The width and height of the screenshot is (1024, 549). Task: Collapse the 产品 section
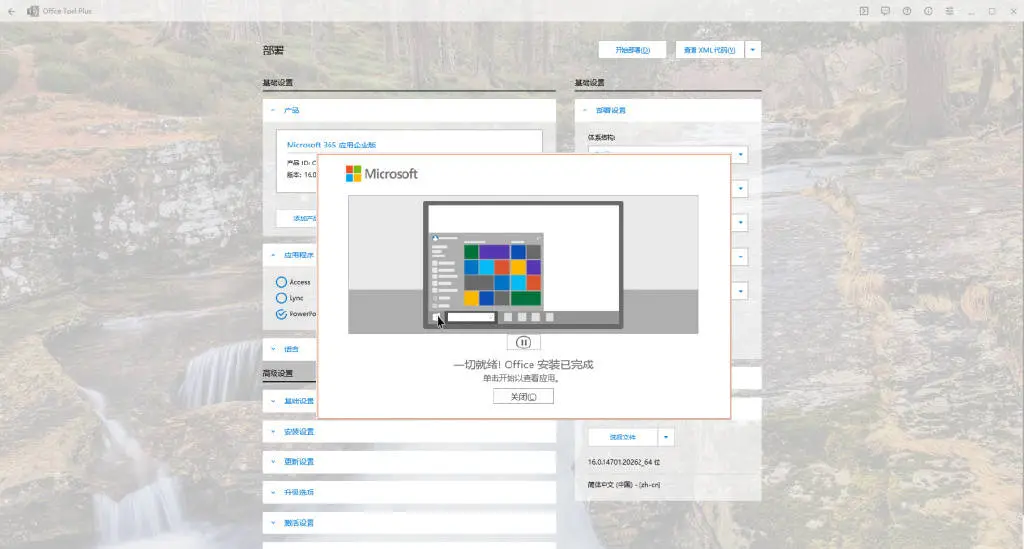pos(409,110)
